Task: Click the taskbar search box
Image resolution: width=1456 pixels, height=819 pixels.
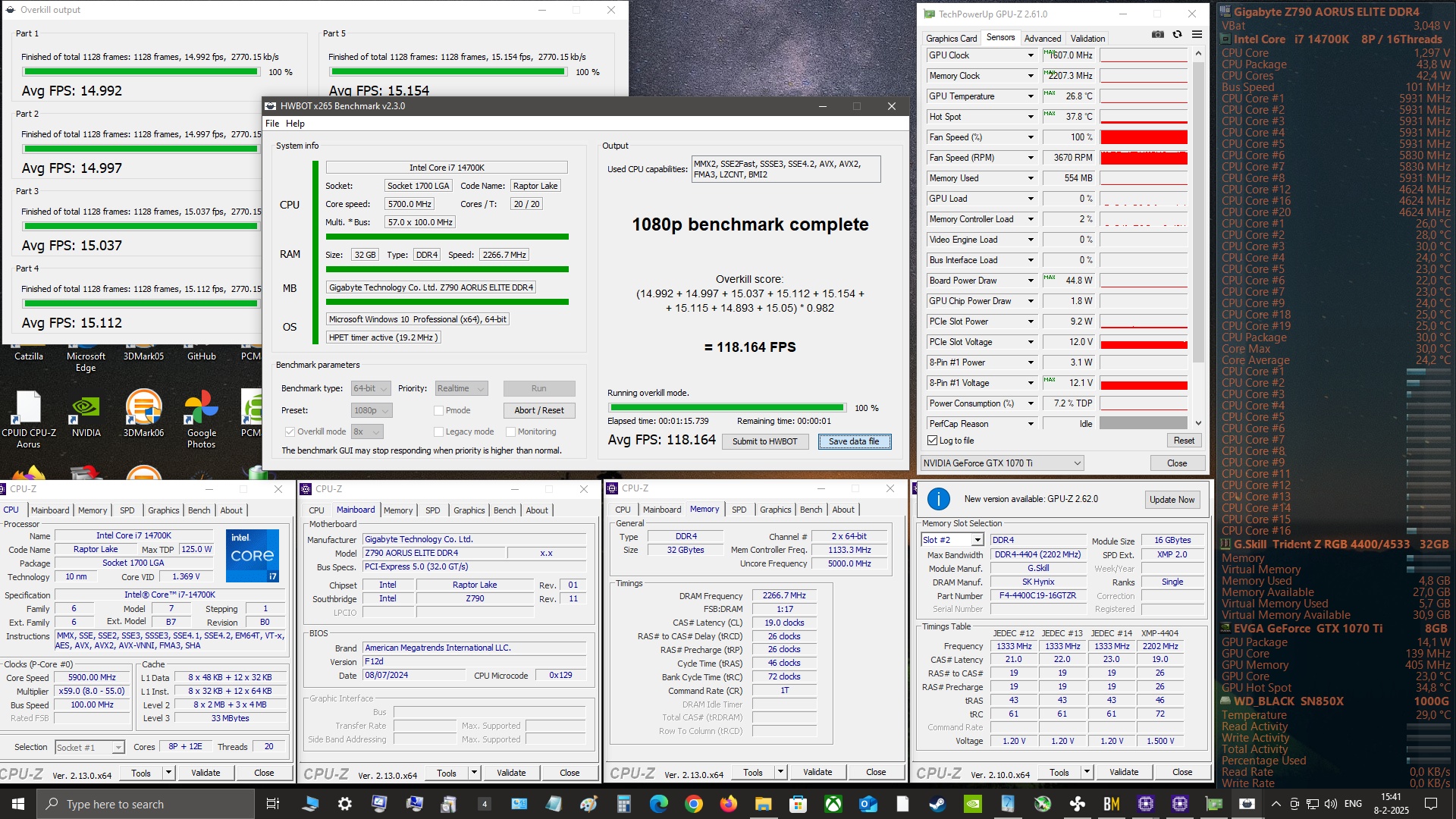Action: pyautogui.click(x=146, y=804)
